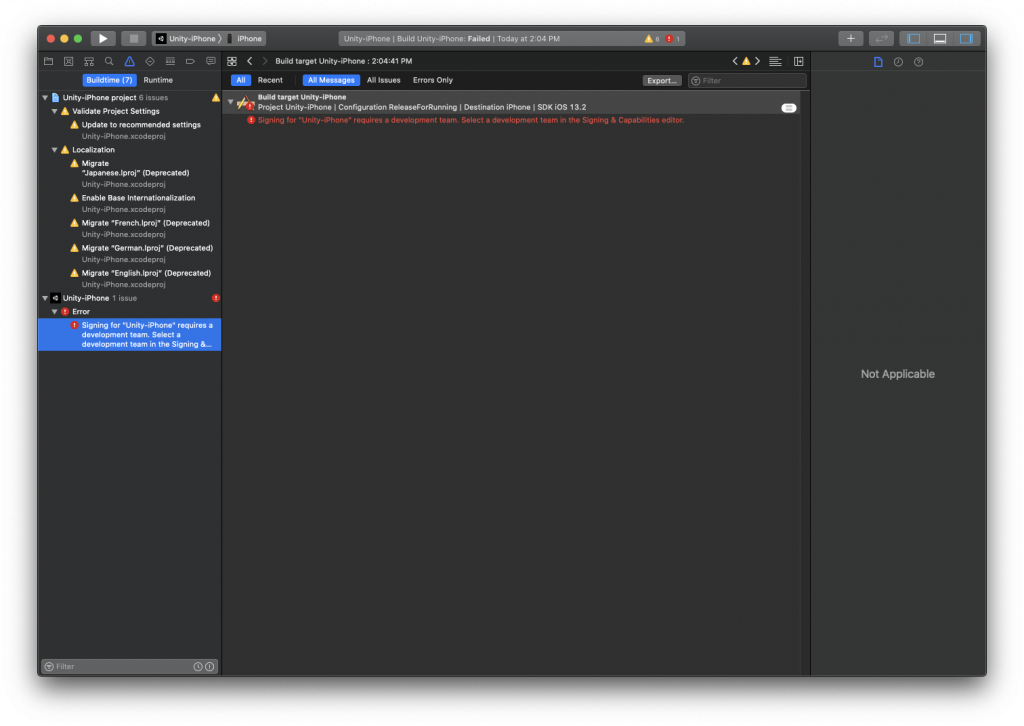Click the Build target Unity-iPhone breadcrumb
Image resolution: width=1024 pixels, height=726 pixels.
tap(344, 61)
